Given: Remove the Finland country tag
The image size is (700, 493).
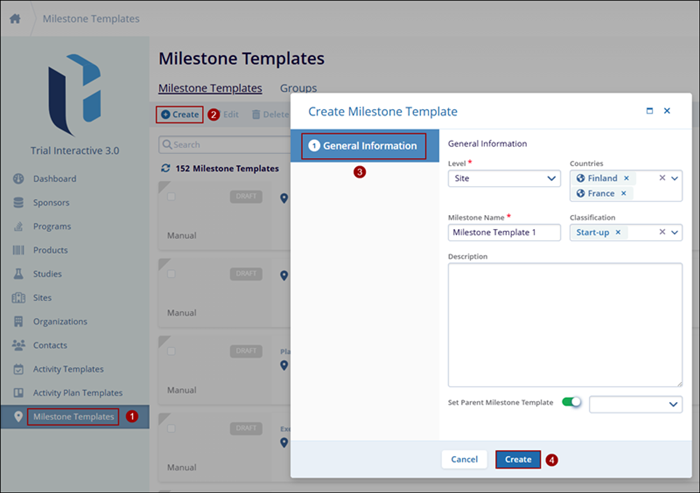Looking at the screenshot, I should [626, 178].
